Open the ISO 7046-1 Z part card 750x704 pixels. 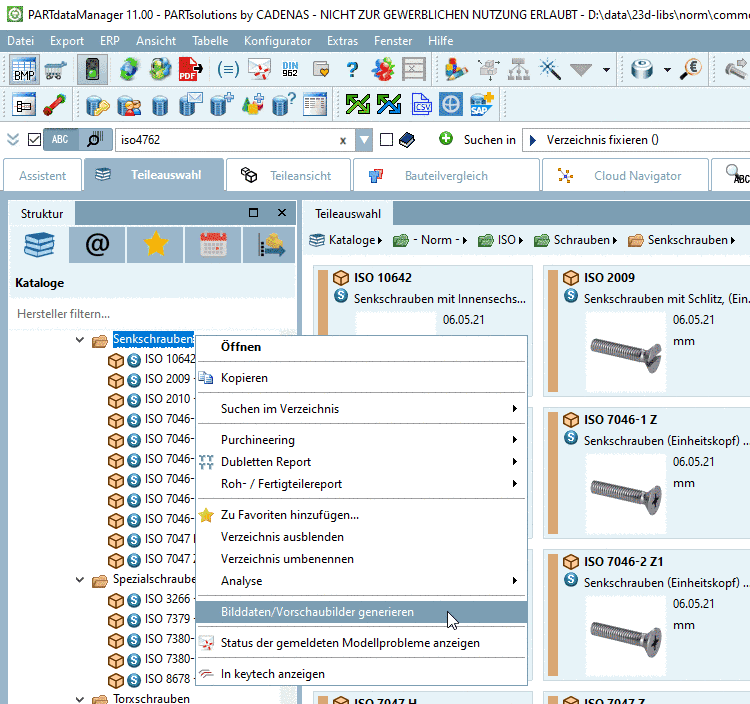point(646,472)
